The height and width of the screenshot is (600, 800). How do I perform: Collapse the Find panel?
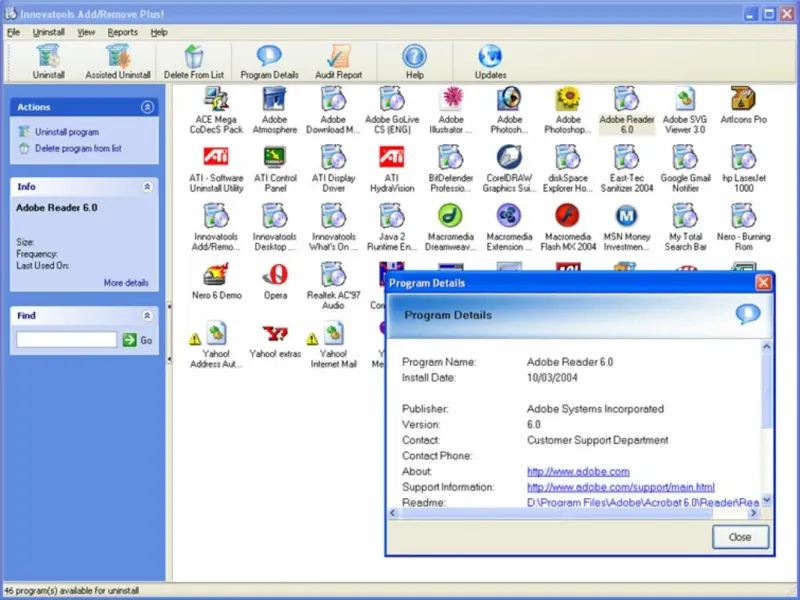(x=147, y=316)
